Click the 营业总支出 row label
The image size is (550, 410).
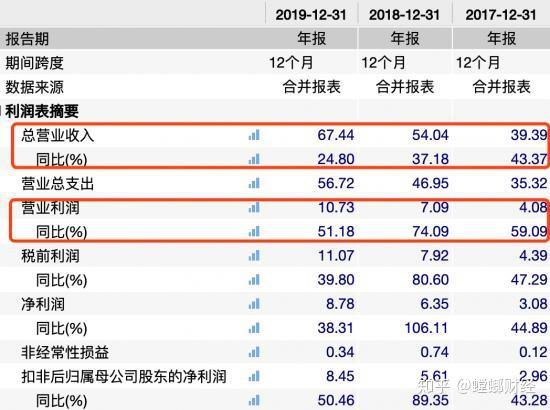coord(58,183)
